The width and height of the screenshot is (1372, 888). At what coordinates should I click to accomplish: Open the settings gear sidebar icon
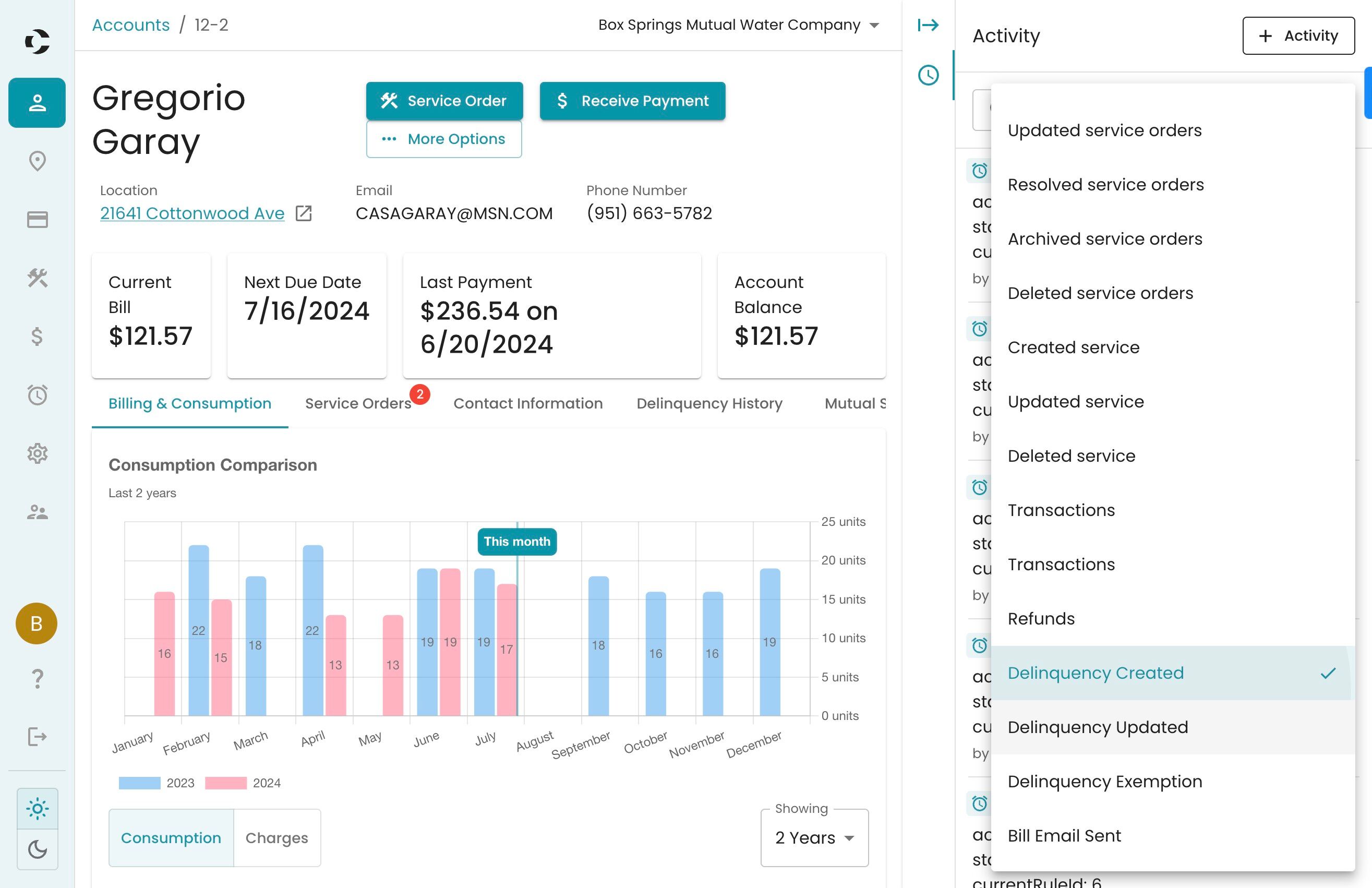pos(37,453)
